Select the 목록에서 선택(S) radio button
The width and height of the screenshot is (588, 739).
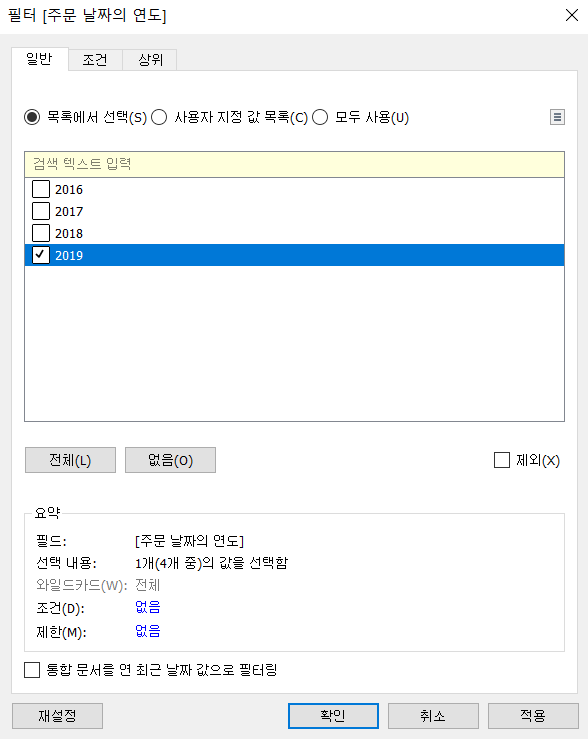pyautogui.click(x=32, y=117)
